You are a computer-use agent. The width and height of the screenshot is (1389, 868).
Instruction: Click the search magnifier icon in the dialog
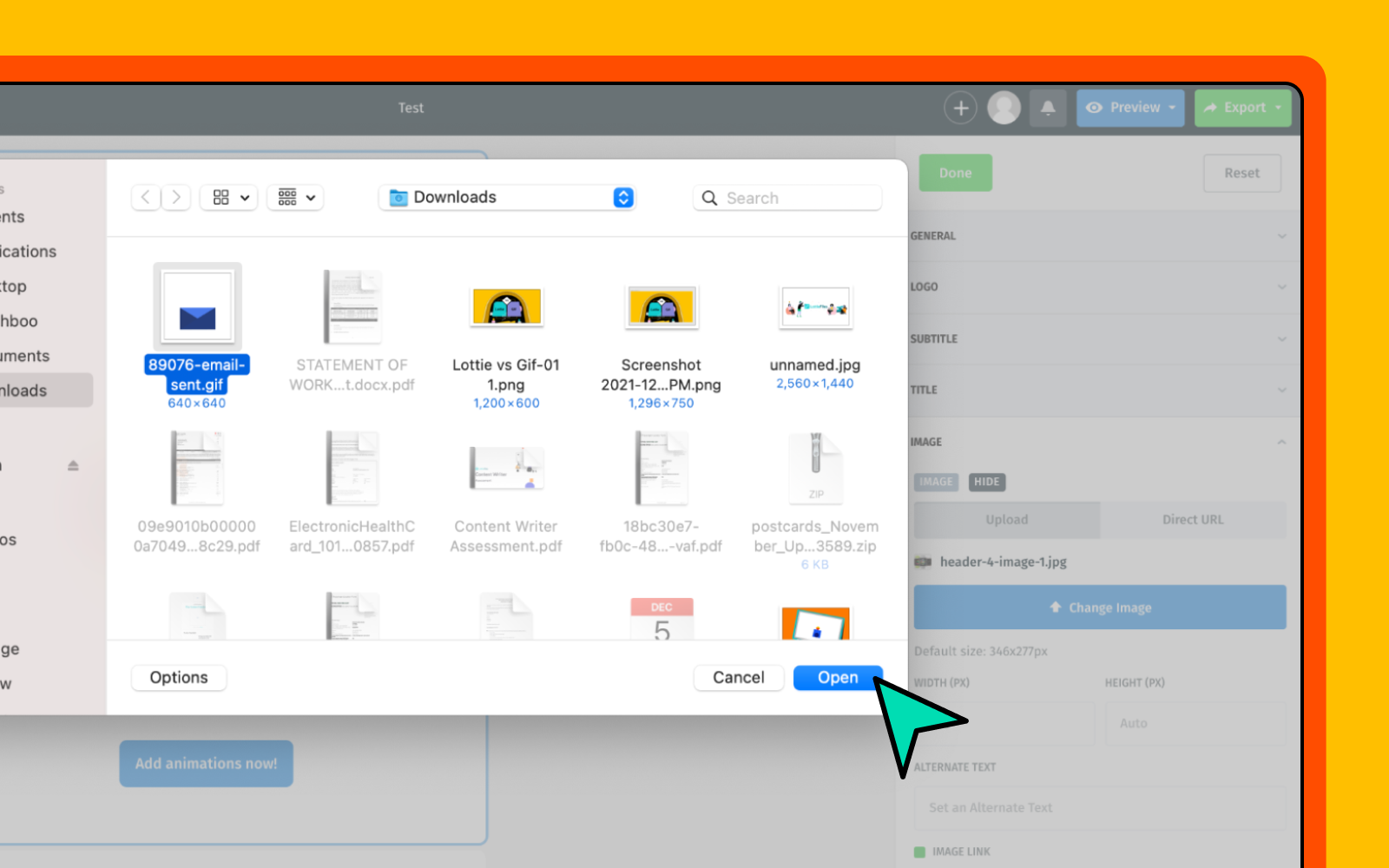[x=711, y=198]
